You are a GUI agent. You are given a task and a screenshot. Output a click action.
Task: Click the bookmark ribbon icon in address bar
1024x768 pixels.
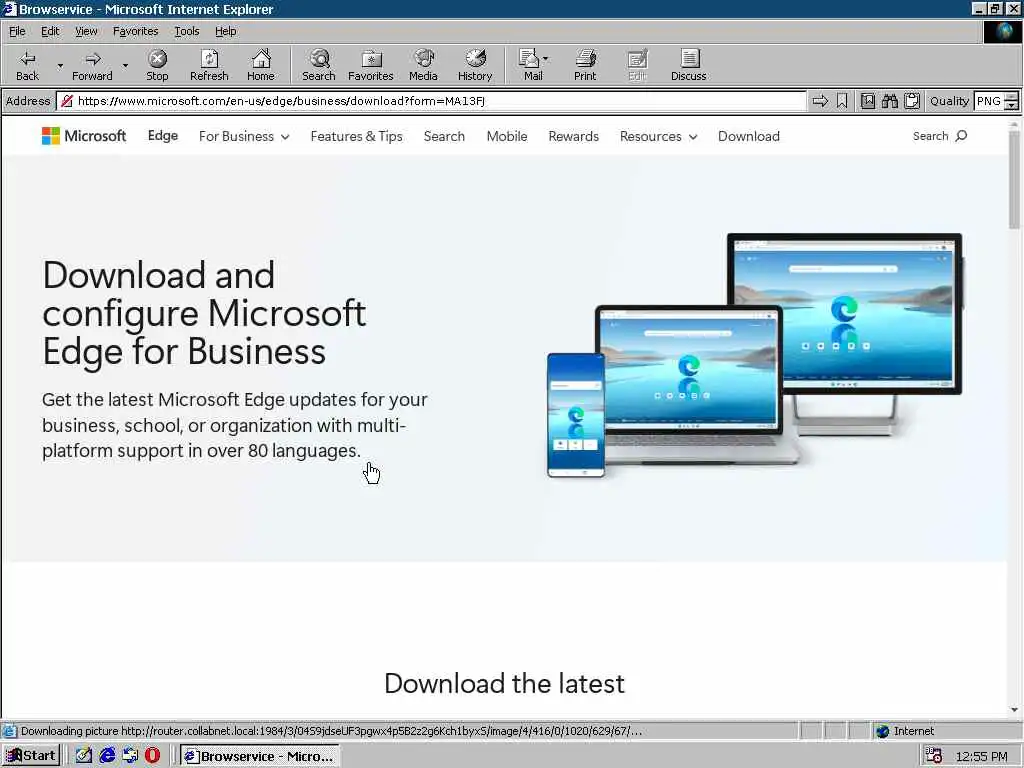pyautogui.click(x=842, y=101)
